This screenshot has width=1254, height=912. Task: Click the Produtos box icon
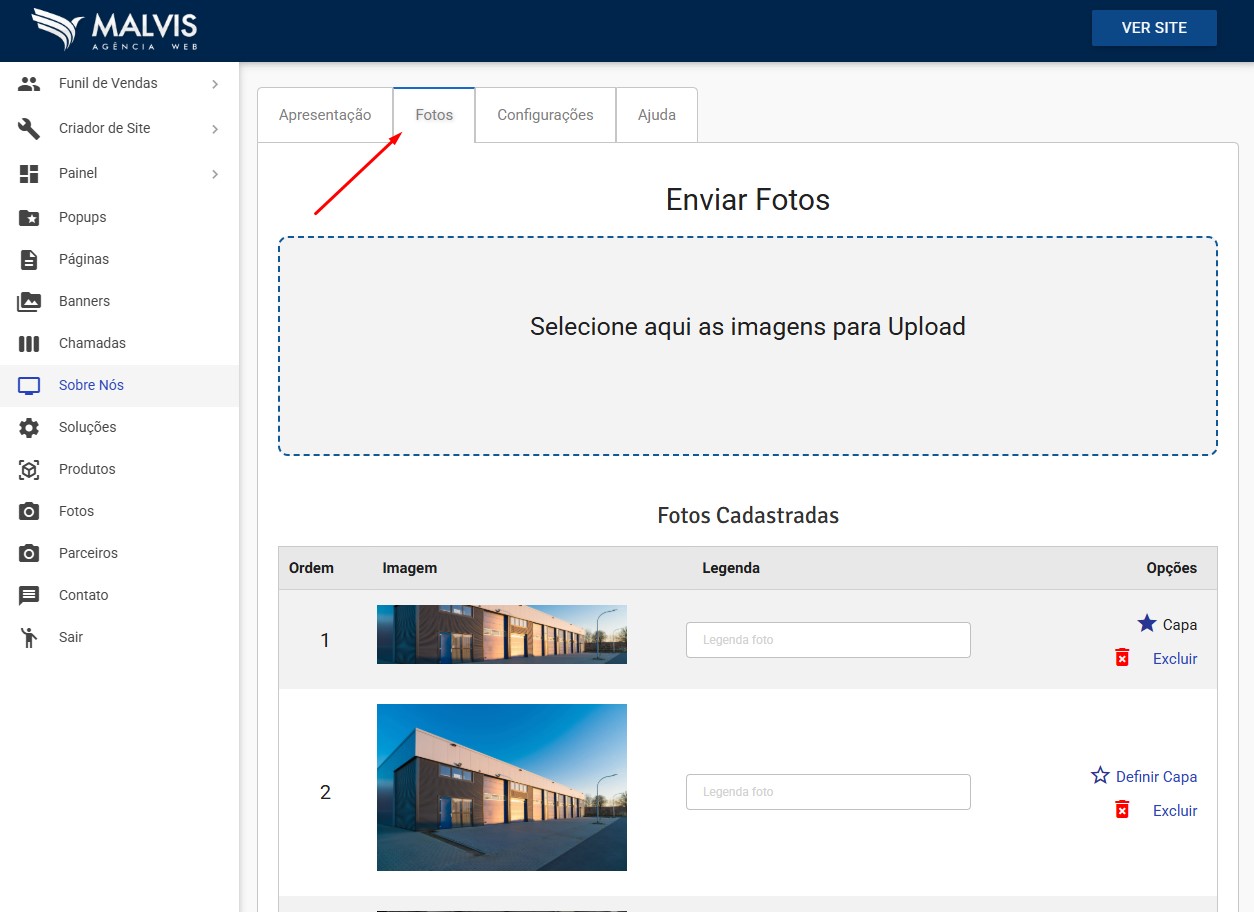point(29,470)
